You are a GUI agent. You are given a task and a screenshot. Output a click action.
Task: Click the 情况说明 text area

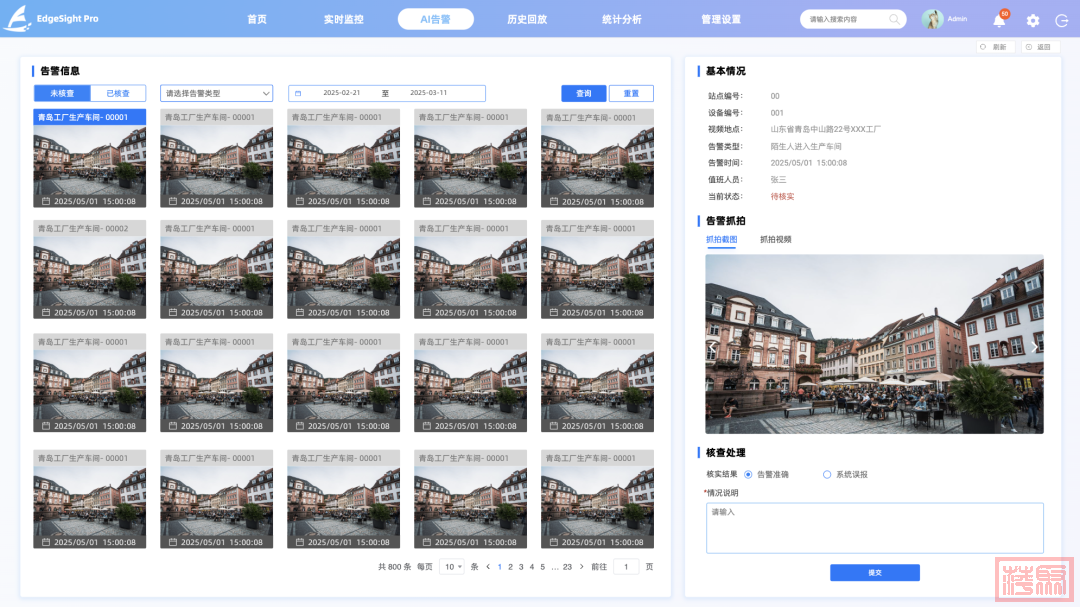pyautogui.click(x=874, y=527)
